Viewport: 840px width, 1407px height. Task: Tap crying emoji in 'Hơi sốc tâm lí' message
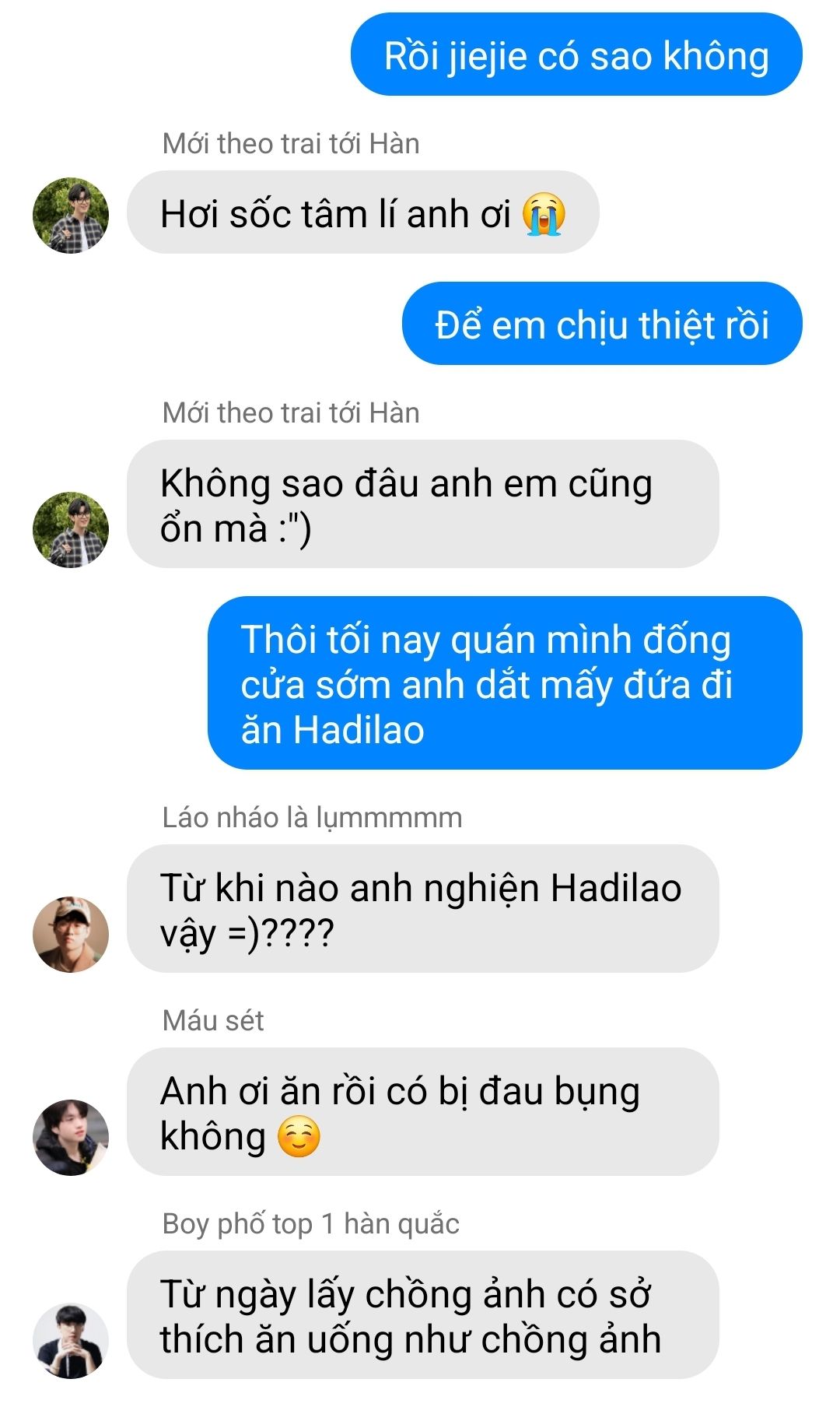tap(544, 213)
